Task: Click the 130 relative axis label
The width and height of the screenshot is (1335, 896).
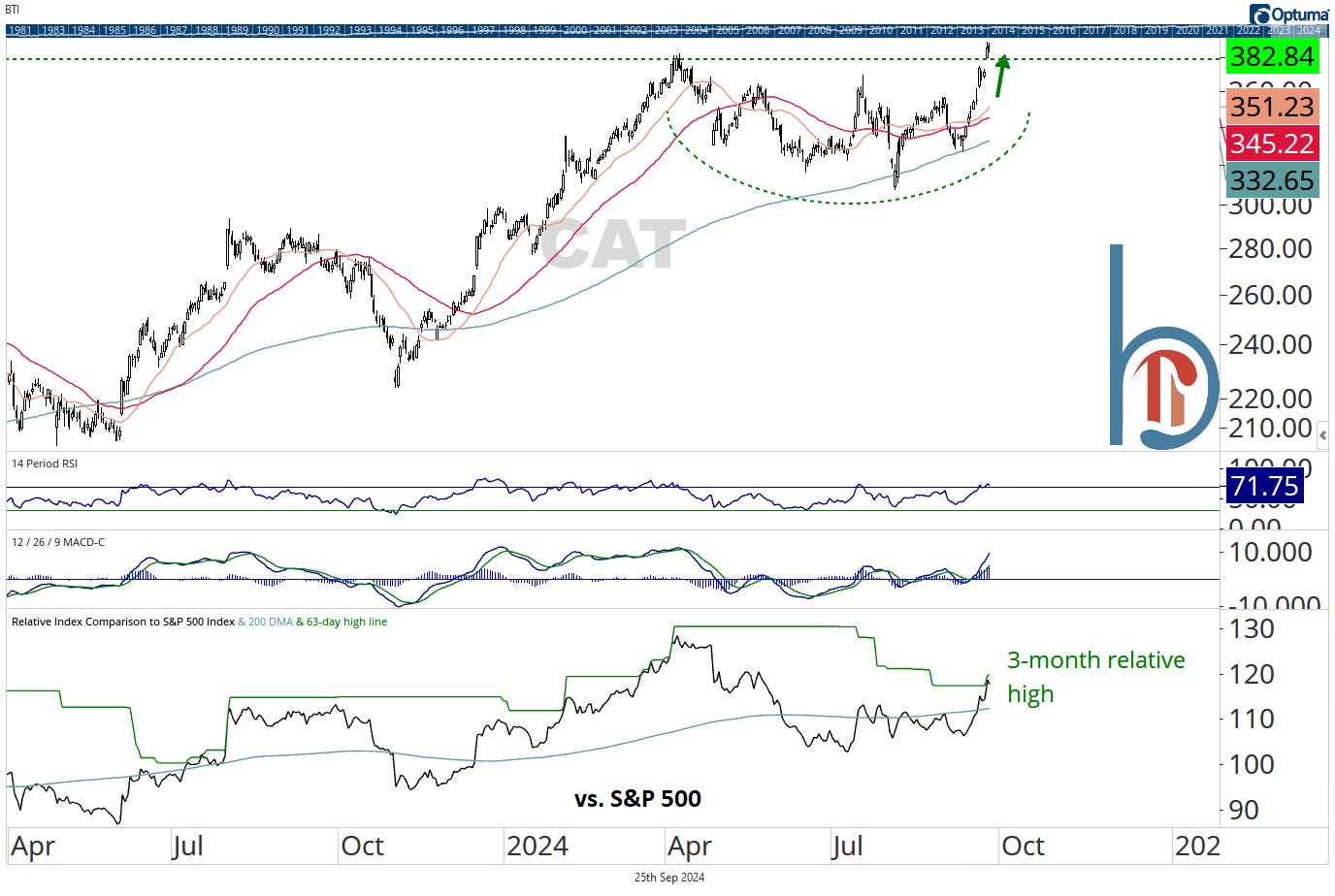Action: point(1252,628)
